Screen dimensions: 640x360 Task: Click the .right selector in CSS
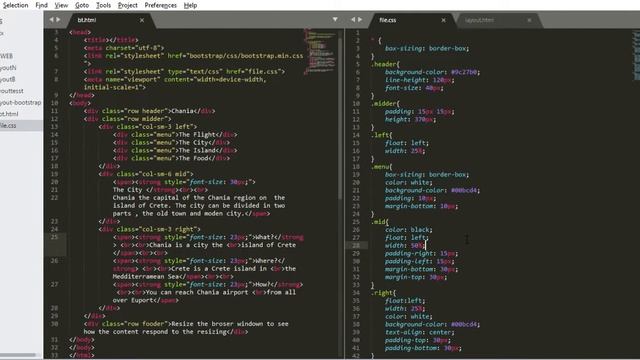point(383,293)
